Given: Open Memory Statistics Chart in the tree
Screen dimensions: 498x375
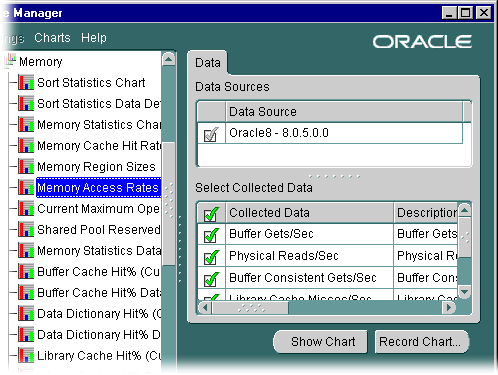Looking at the screenshot, I should coord(99,125).
